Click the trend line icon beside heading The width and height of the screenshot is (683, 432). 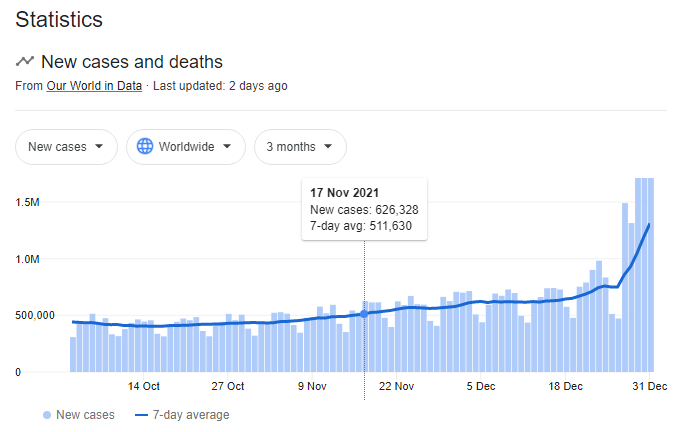(25, 62)
